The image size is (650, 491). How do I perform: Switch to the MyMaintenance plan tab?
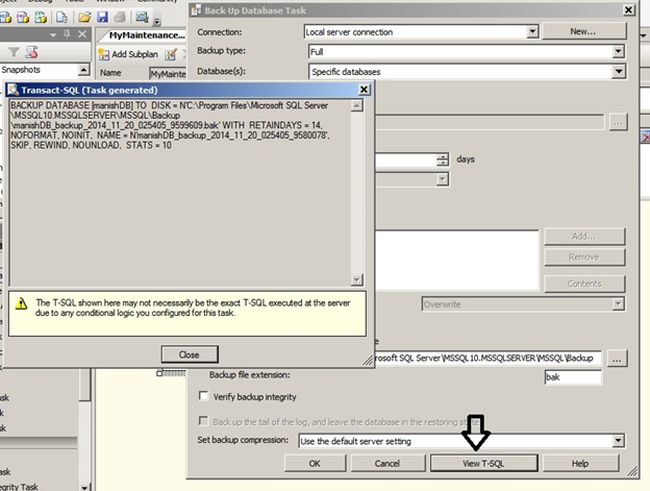coord(146,35)
